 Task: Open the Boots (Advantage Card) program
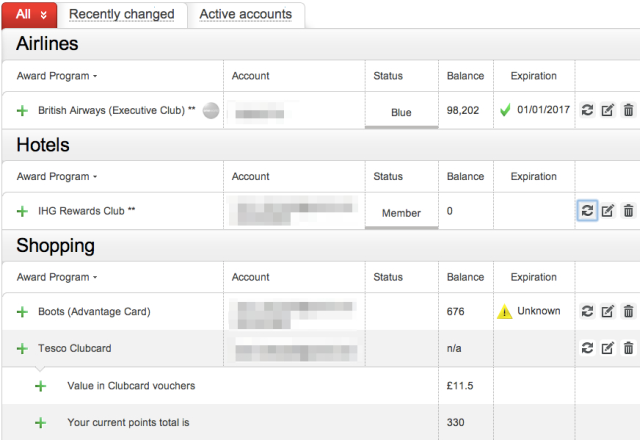click(94, 311)
